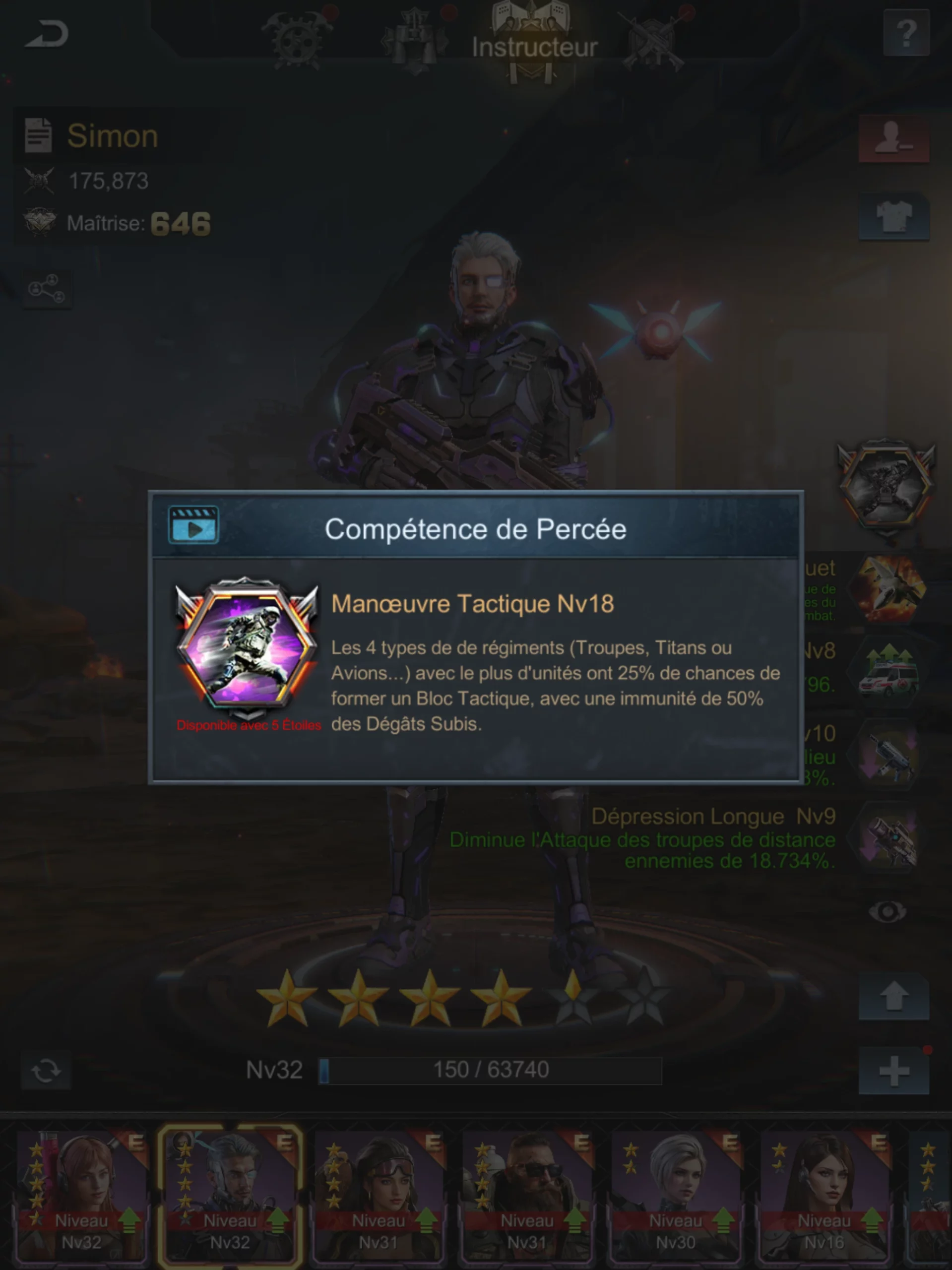
Task: Open Simon's profile document icon
Action: pyautogui.click(x=39, y=135)
